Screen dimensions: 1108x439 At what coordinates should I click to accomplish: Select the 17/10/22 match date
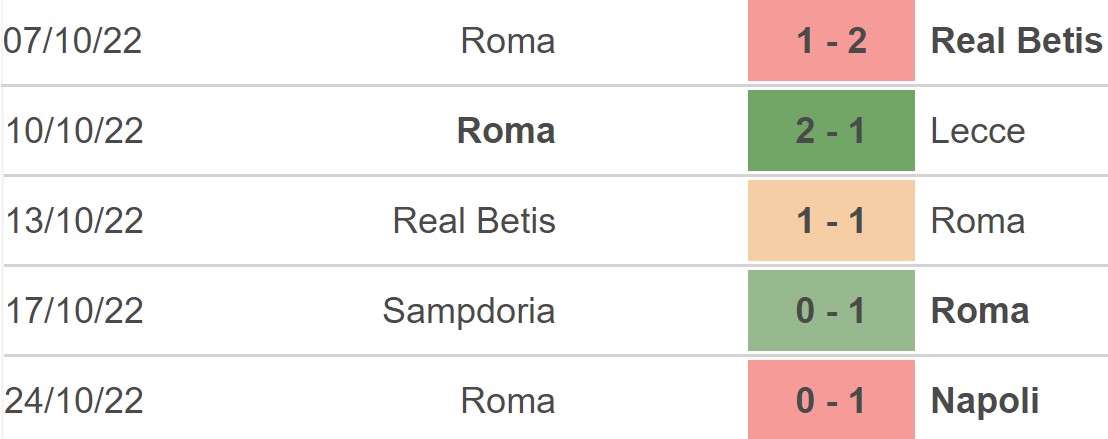pos(73,310)
